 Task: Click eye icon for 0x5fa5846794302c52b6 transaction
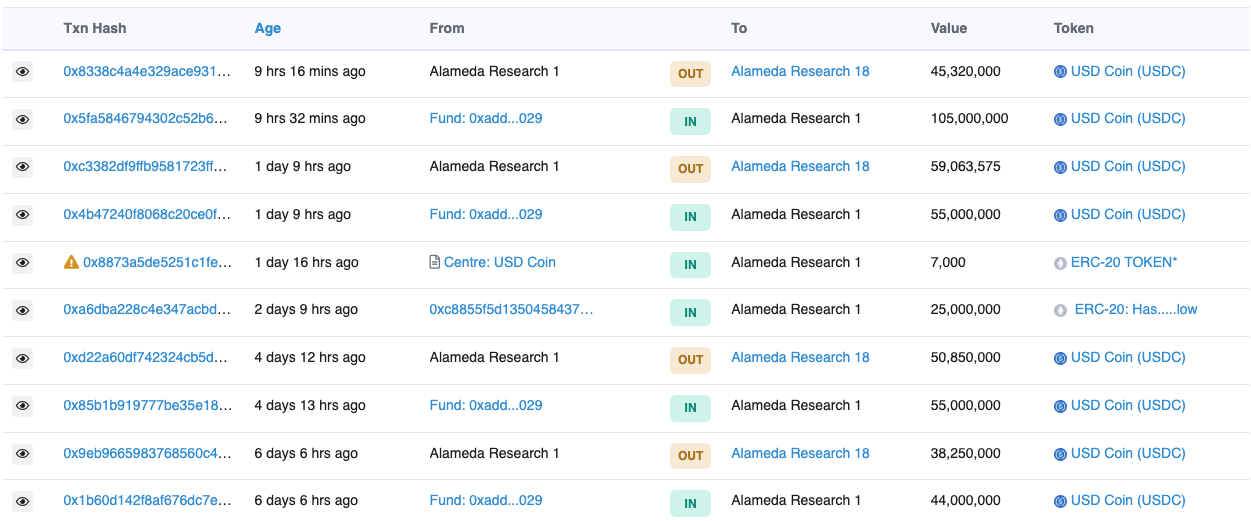click(22, 119)
